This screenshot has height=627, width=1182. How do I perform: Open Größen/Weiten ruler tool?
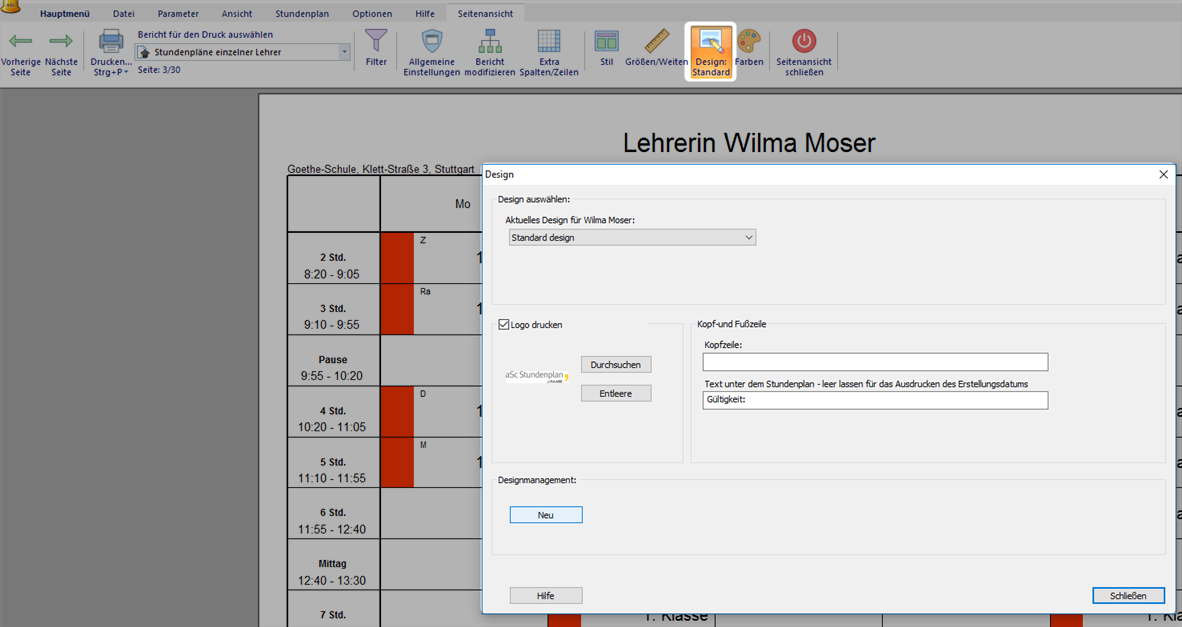[x=656, y=42]
